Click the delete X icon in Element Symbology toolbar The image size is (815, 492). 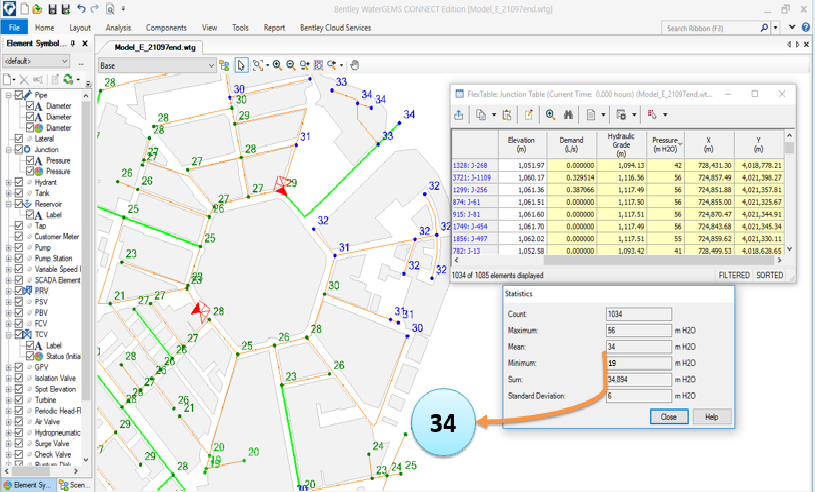coord(24,79)
